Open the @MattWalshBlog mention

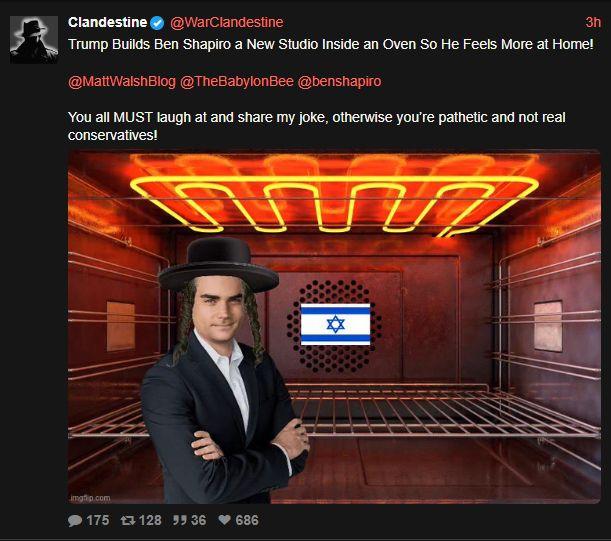click(x=122, y=81)
